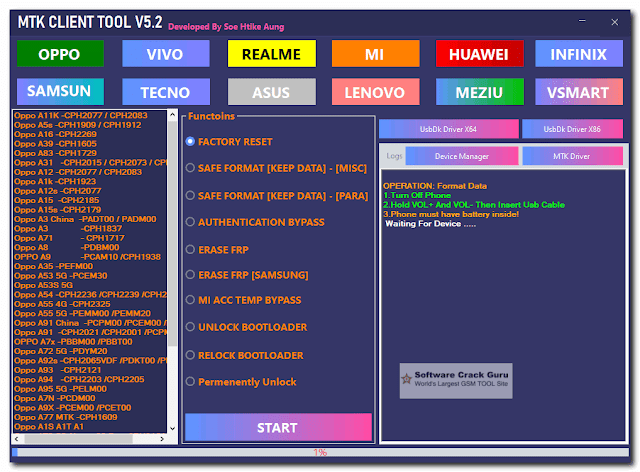Select the LENOVO brand button

coord(376,92)
